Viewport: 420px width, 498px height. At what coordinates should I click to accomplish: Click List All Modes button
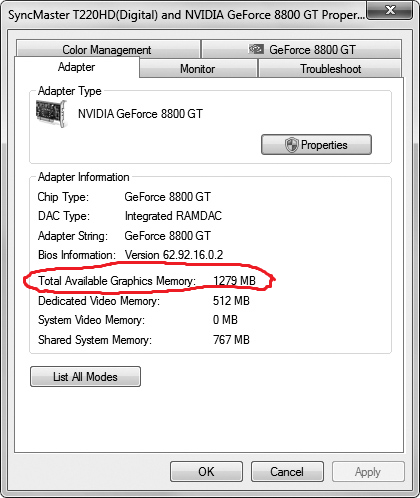pyautogui.click(x=85, y=377)
